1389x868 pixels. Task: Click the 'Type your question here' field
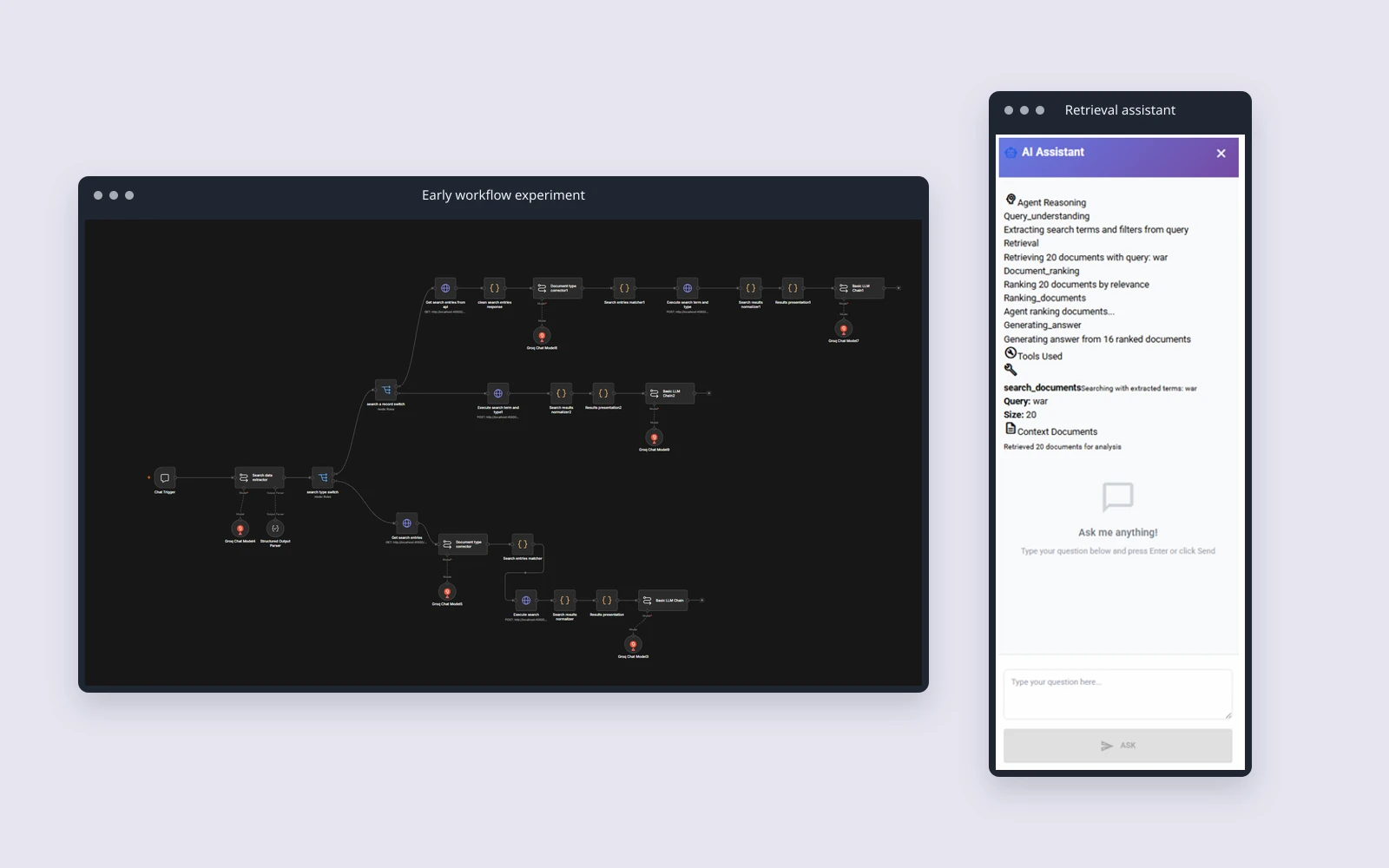click(x=1118, y=694)
